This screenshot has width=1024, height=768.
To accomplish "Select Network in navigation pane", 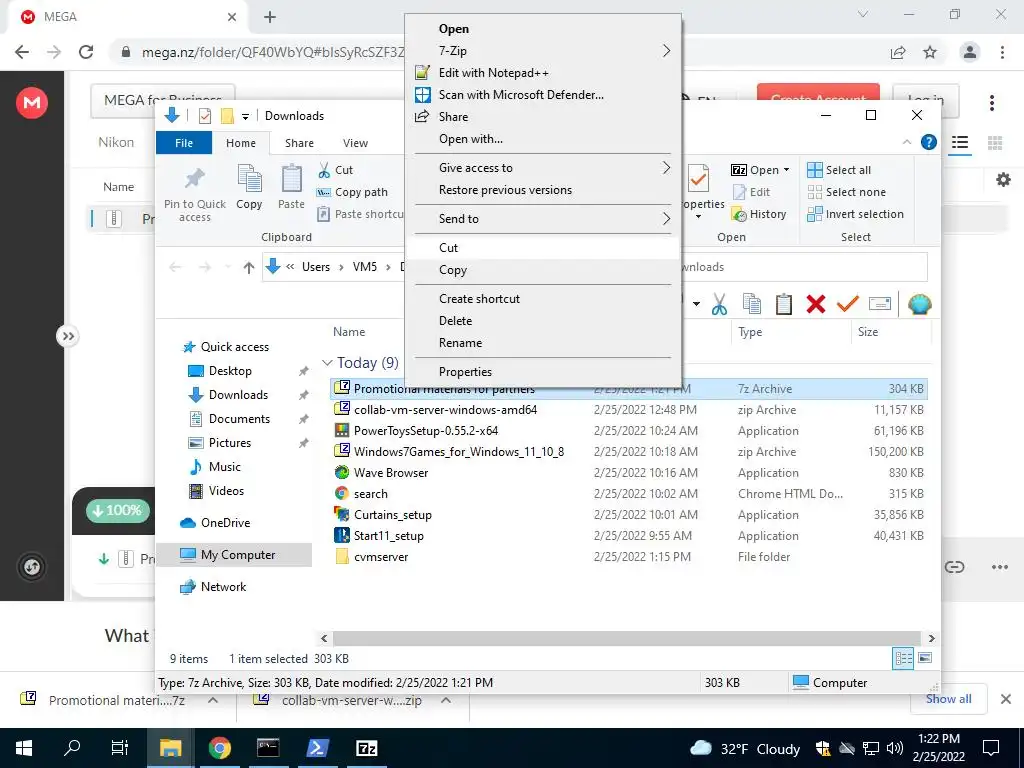I will click(223, 586).
